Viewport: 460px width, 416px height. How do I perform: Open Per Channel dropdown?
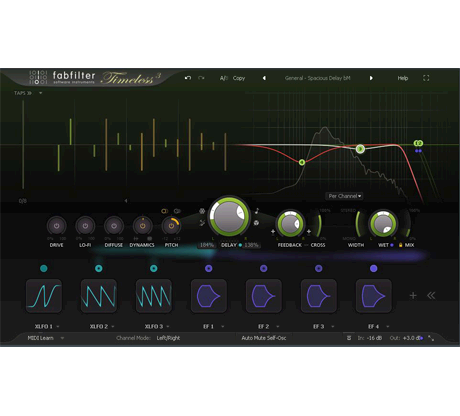(x=345, y=196)
